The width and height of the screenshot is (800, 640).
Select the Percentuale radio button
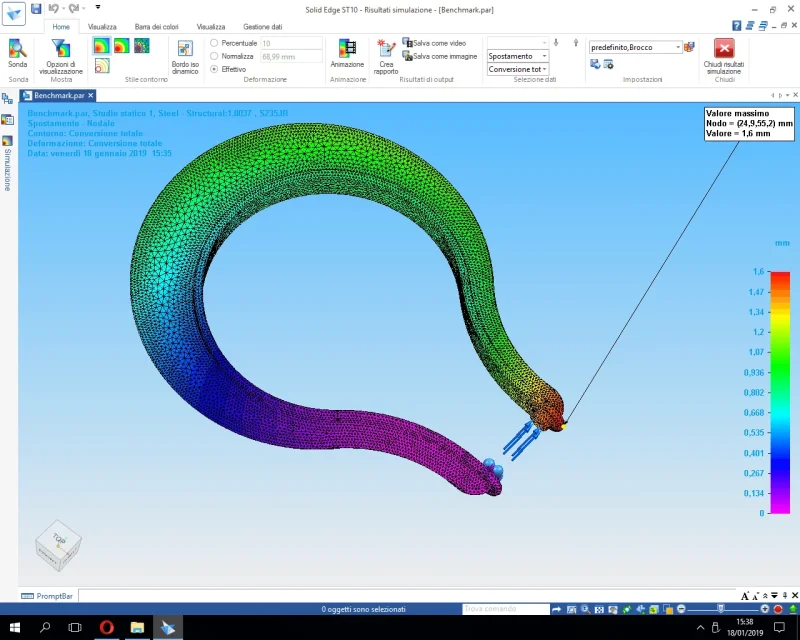coord(215,44)
